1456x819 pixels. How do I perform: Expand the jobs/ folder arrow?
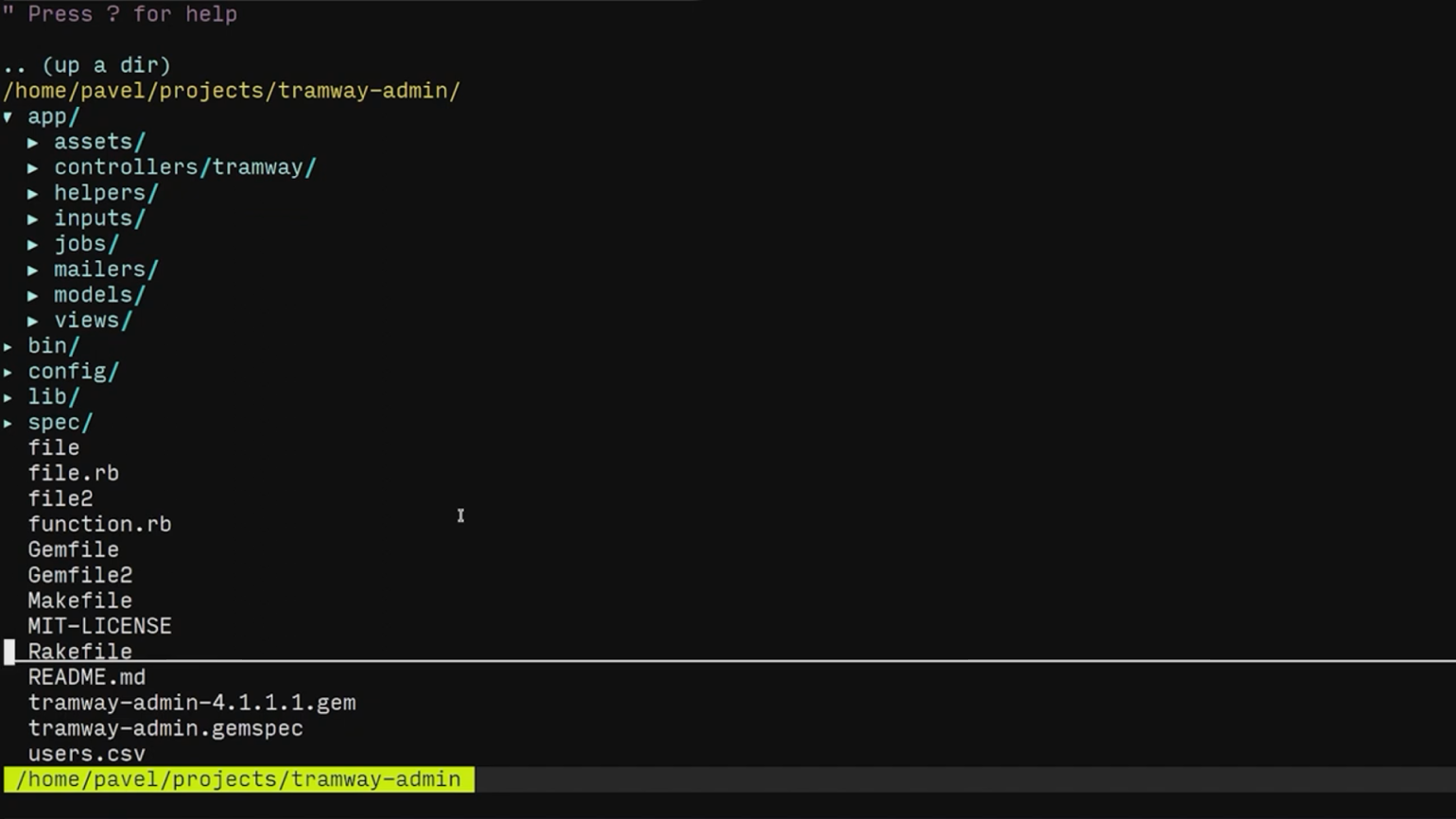pyautogui.click(x=33, y=245)
